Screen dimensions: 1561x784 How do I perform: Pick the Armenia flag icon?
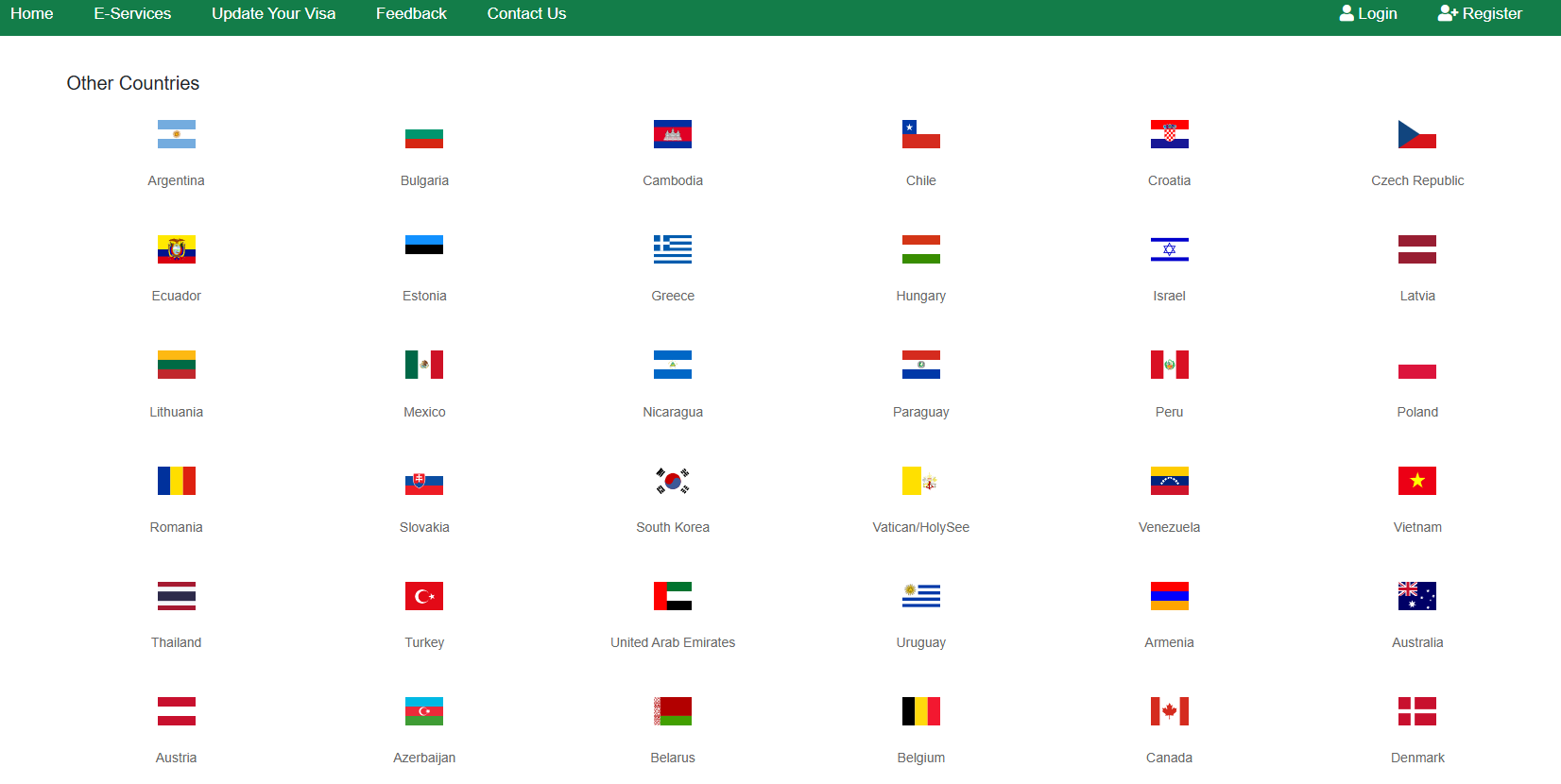click(x=1170, y=596)
